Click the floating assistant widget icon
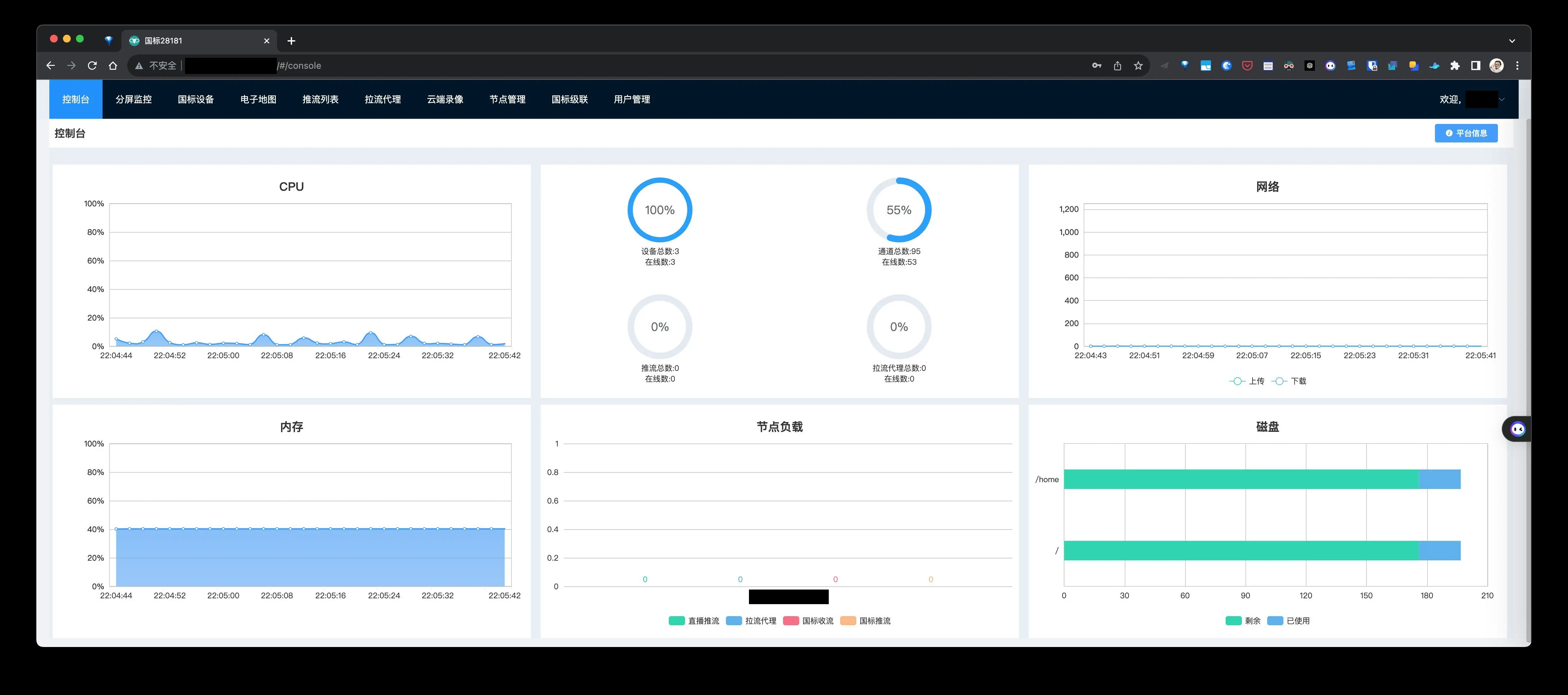 (x=1517, y=429)
